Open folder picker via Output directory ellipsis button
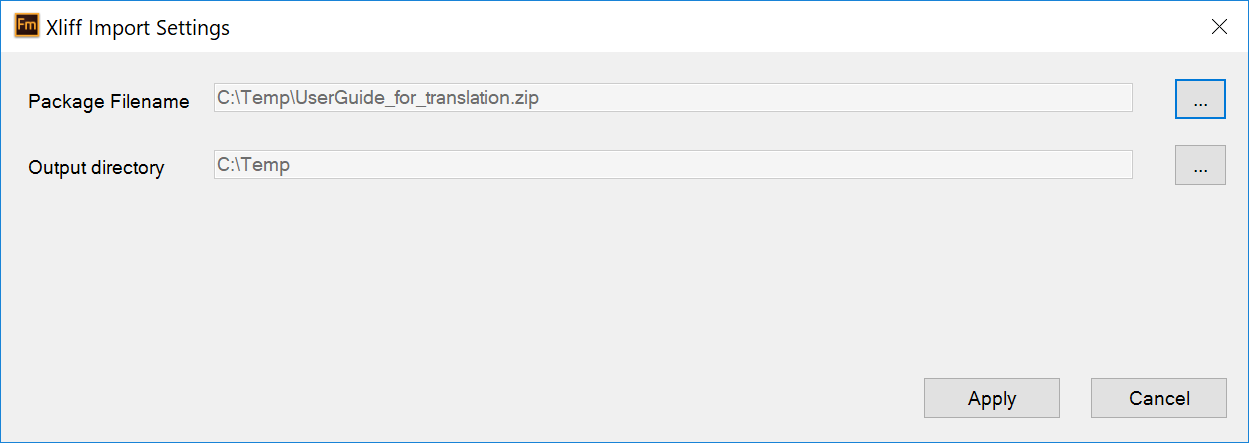The image size is (1249, 443). (1200, 166)
